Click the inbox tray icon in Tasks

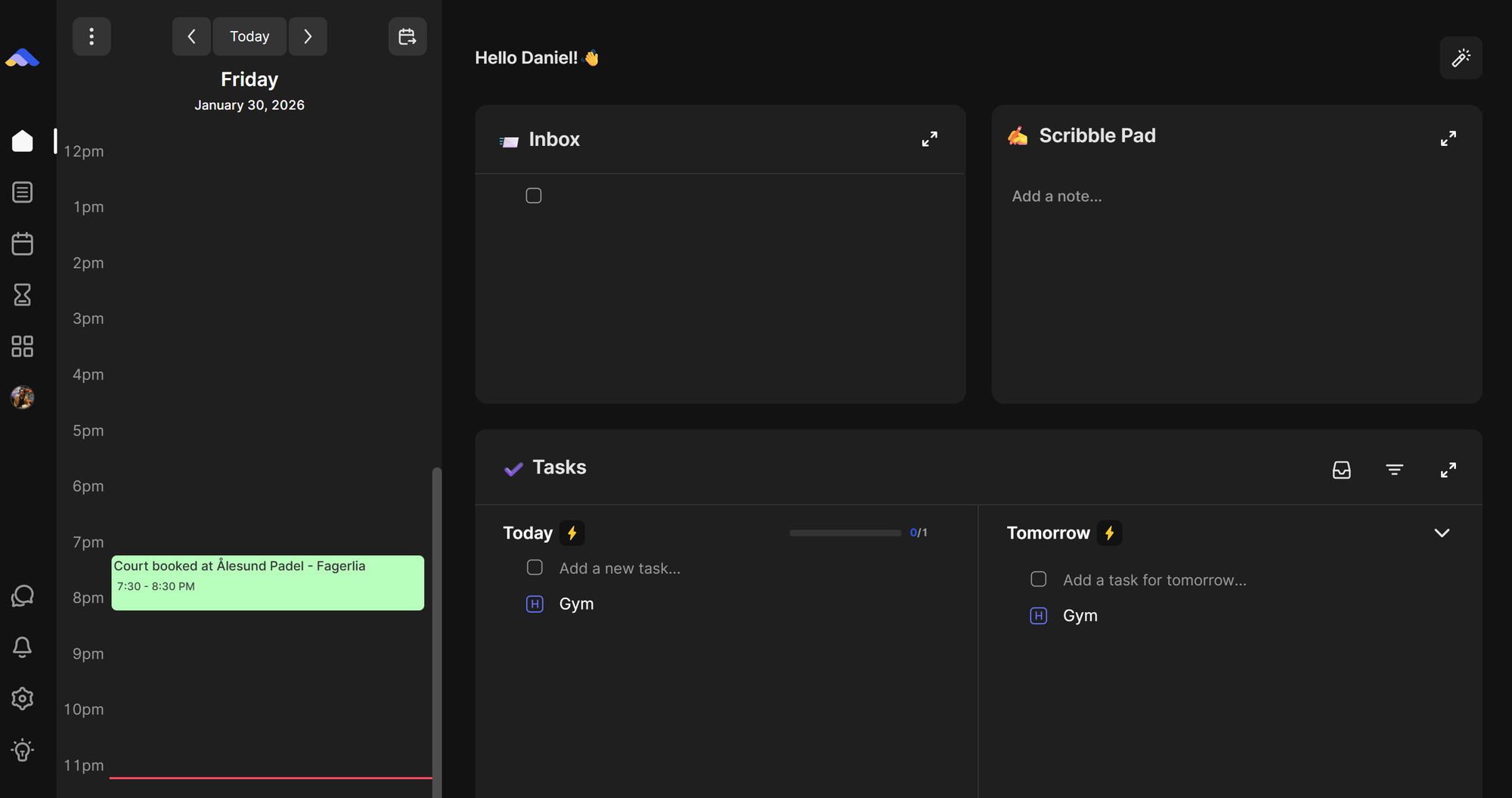click(1341, 470)
